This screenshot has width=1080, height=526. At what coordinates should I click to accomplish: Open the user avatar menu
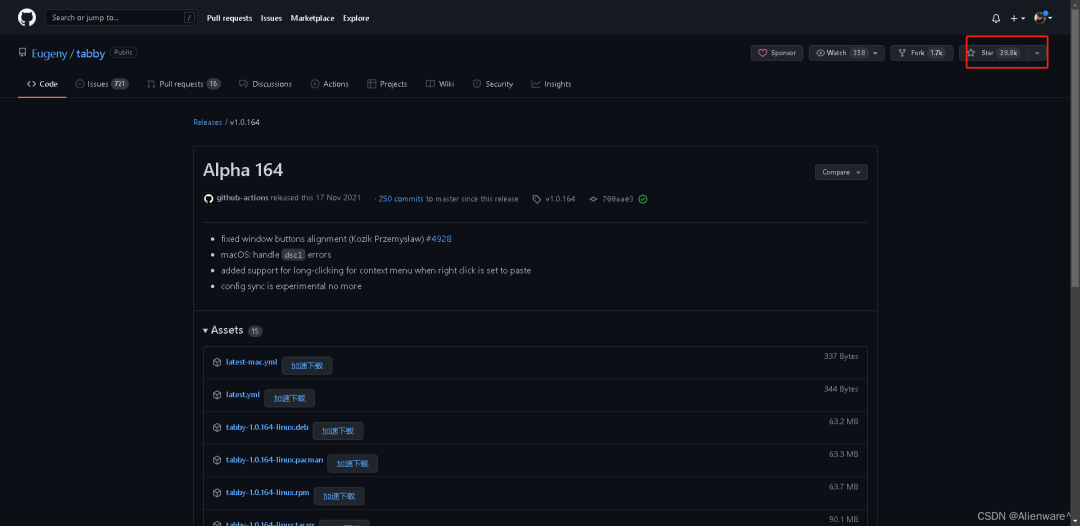click(1042, 18)
